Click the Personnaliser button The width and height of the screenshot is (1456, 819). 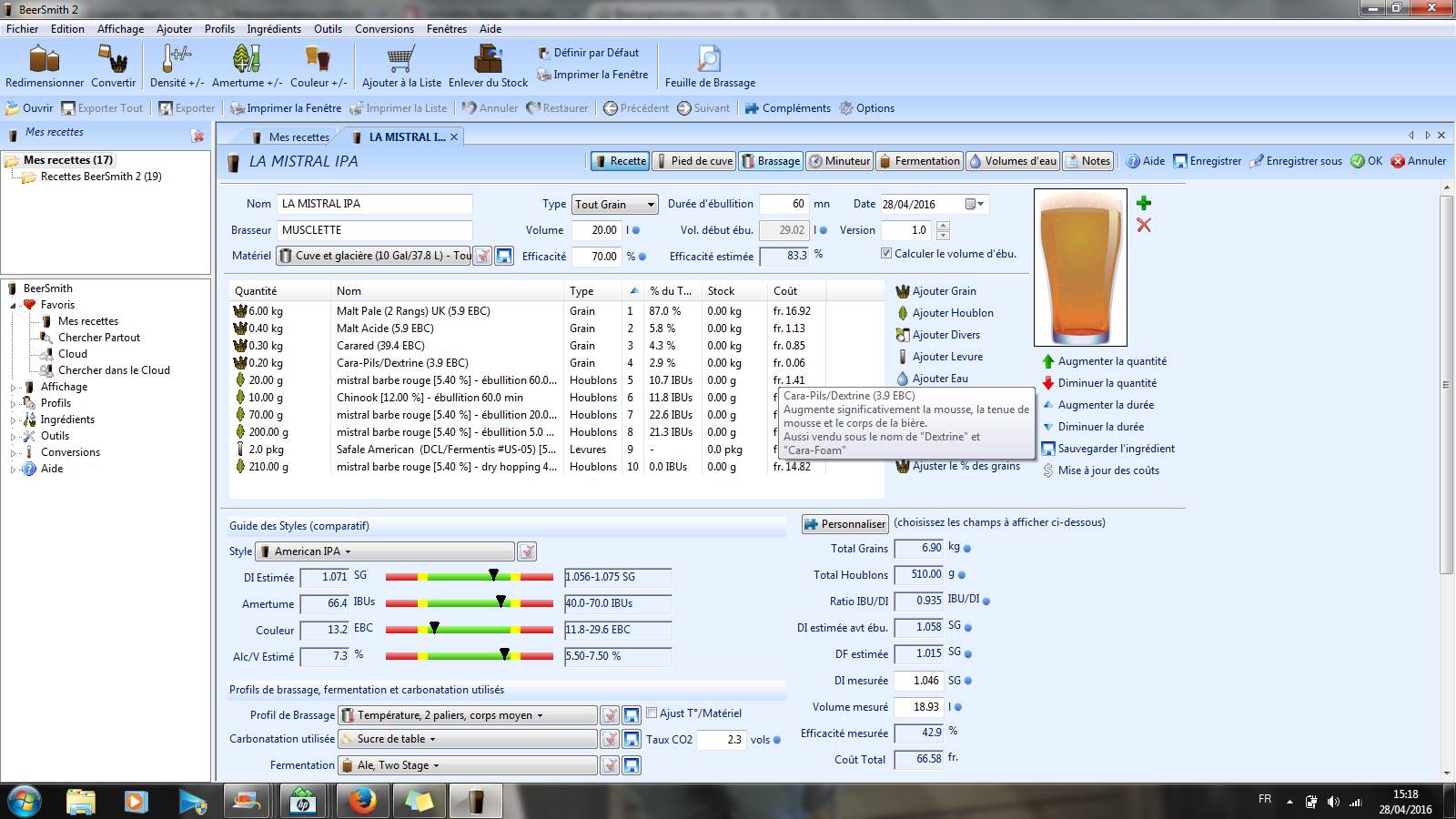coord(844,524)
